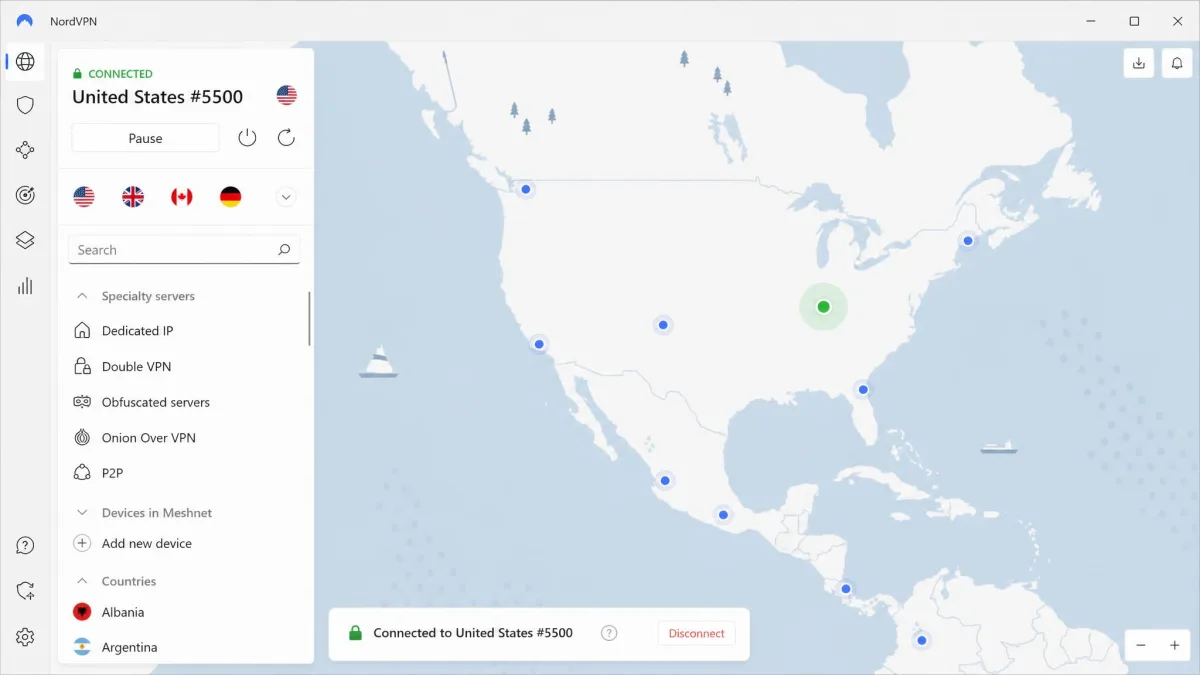This screenshot has height=675, width=1200.
Task: Click the power disconnect icon
Action: pos(247,138)
